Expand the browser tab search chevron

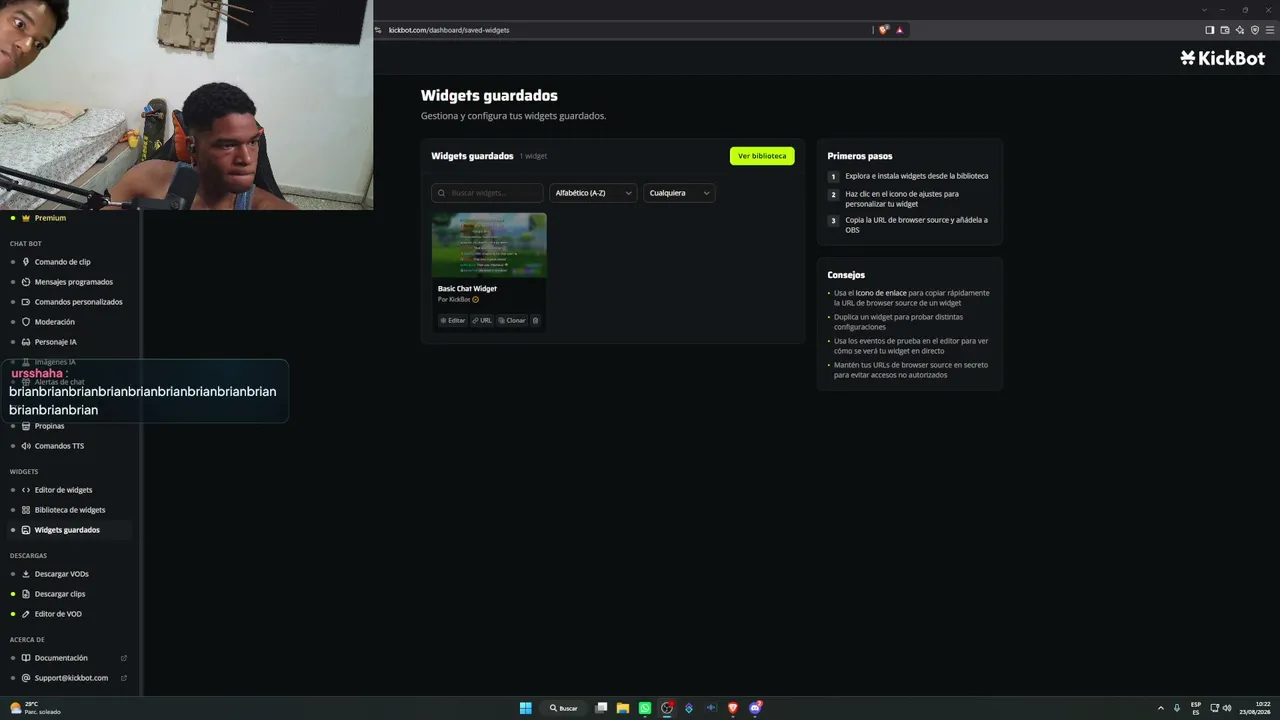[x=1204, y=10]
